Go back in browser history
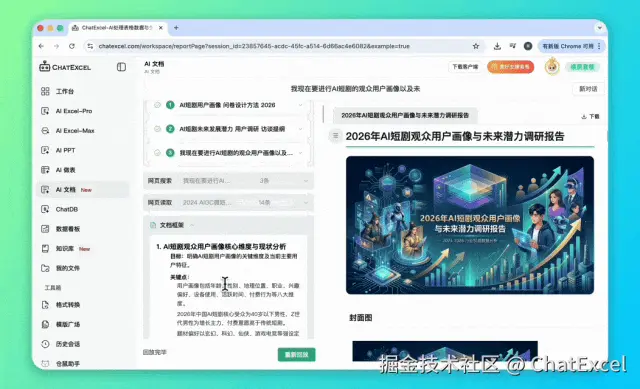640x389 pixels. pyautogui.click(x=41, y=46)
